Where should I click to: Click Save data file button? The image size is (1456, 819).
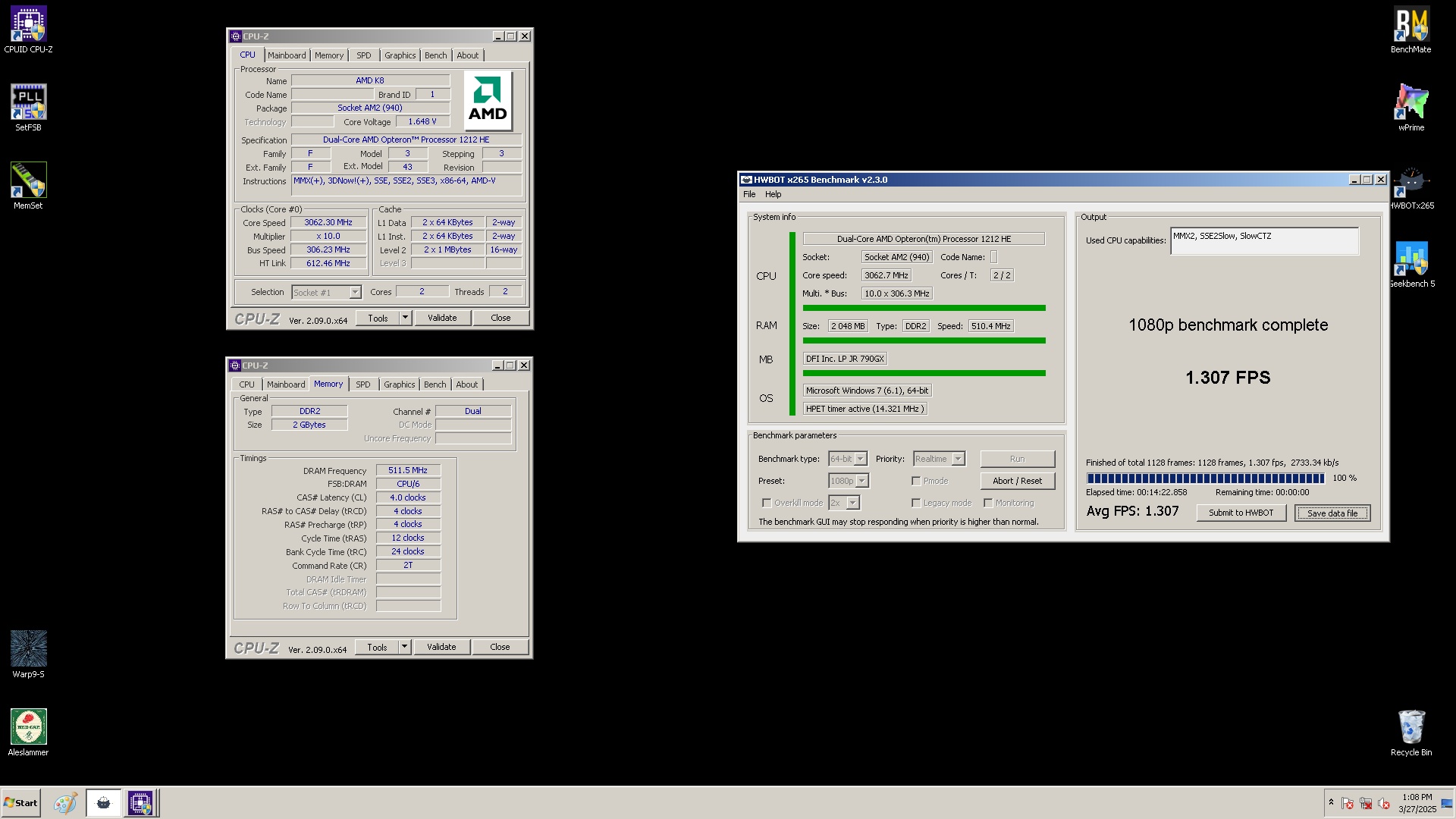1332,513
